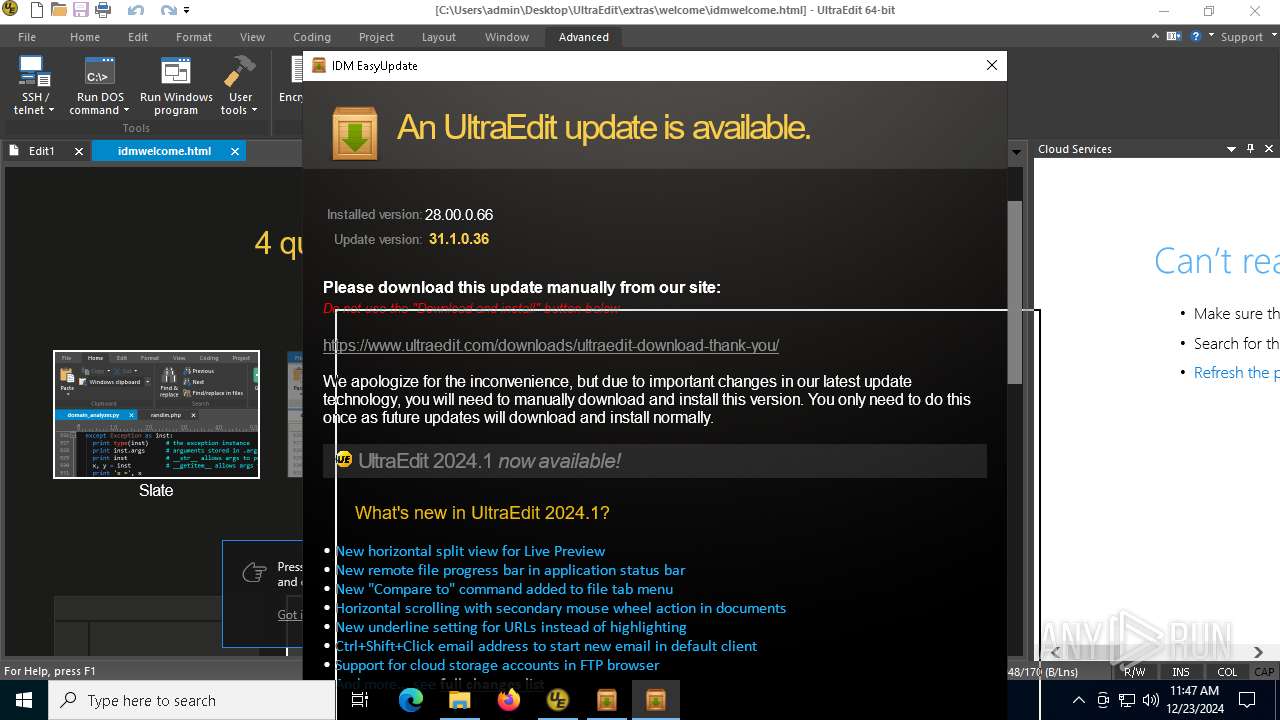This screenshot has height=720, width=1280.
Task: Open the File menu
Action: tap(27, 37)
